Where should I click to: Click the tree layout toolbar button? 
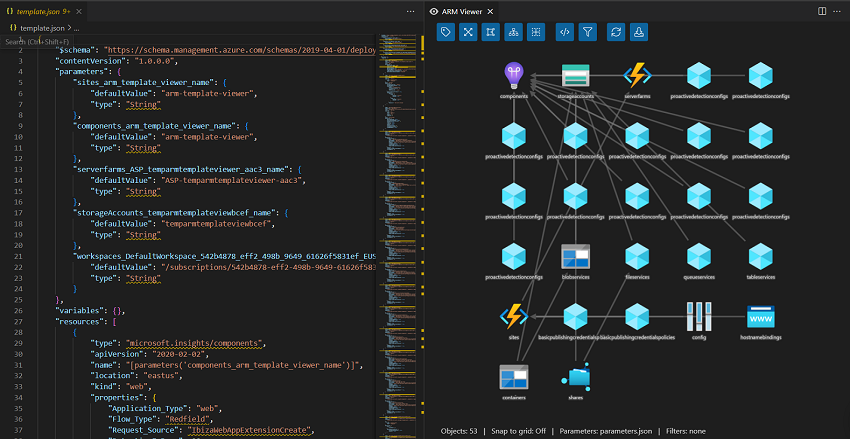coord(513,32)
